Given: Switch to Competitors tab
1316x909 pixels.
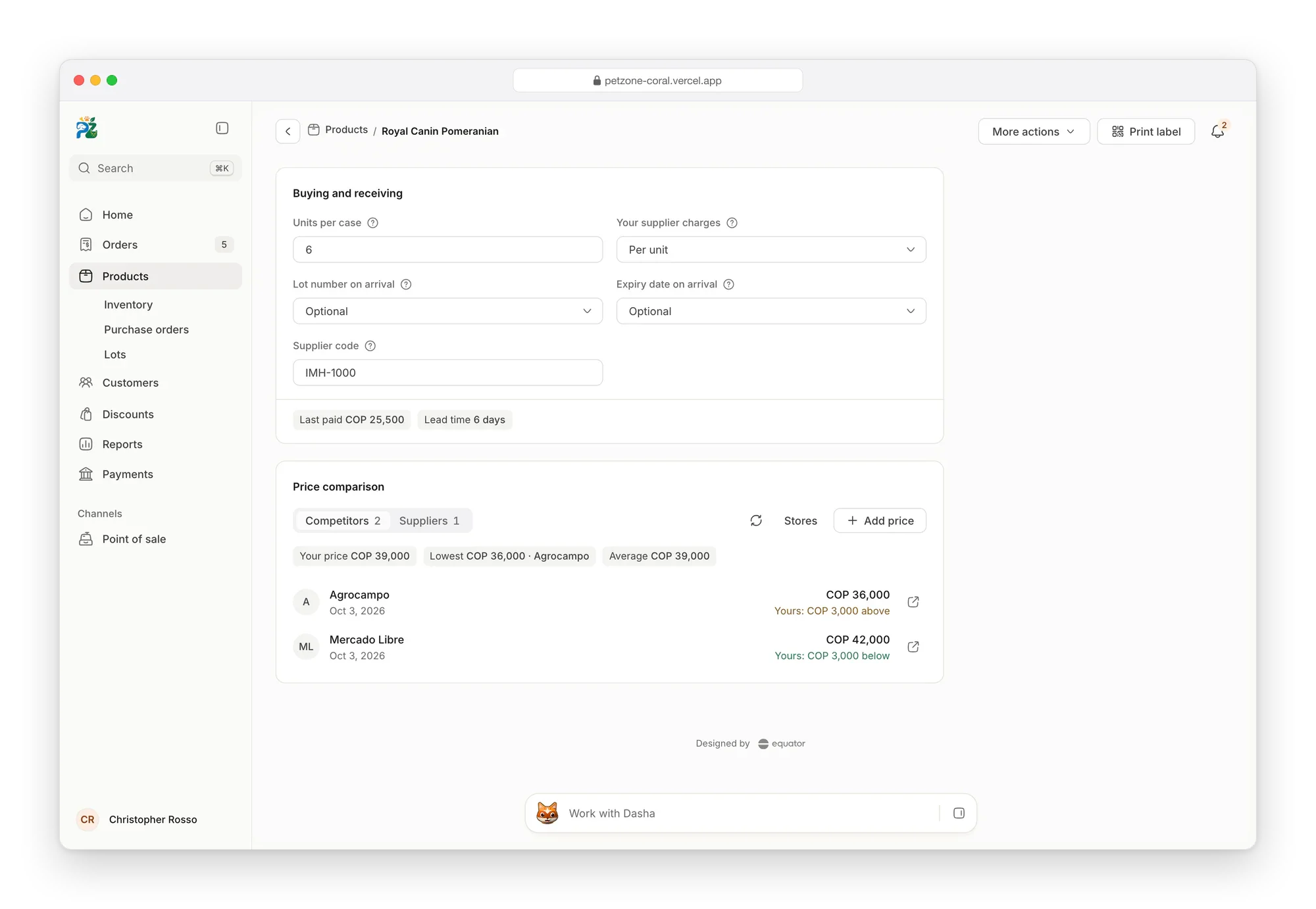Looking at the screenshot, I should click(342, 521).
